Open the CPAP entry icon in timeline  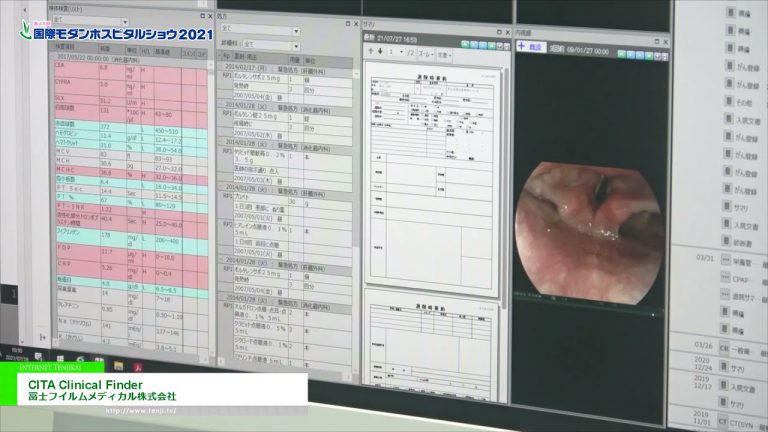[725, 278]
